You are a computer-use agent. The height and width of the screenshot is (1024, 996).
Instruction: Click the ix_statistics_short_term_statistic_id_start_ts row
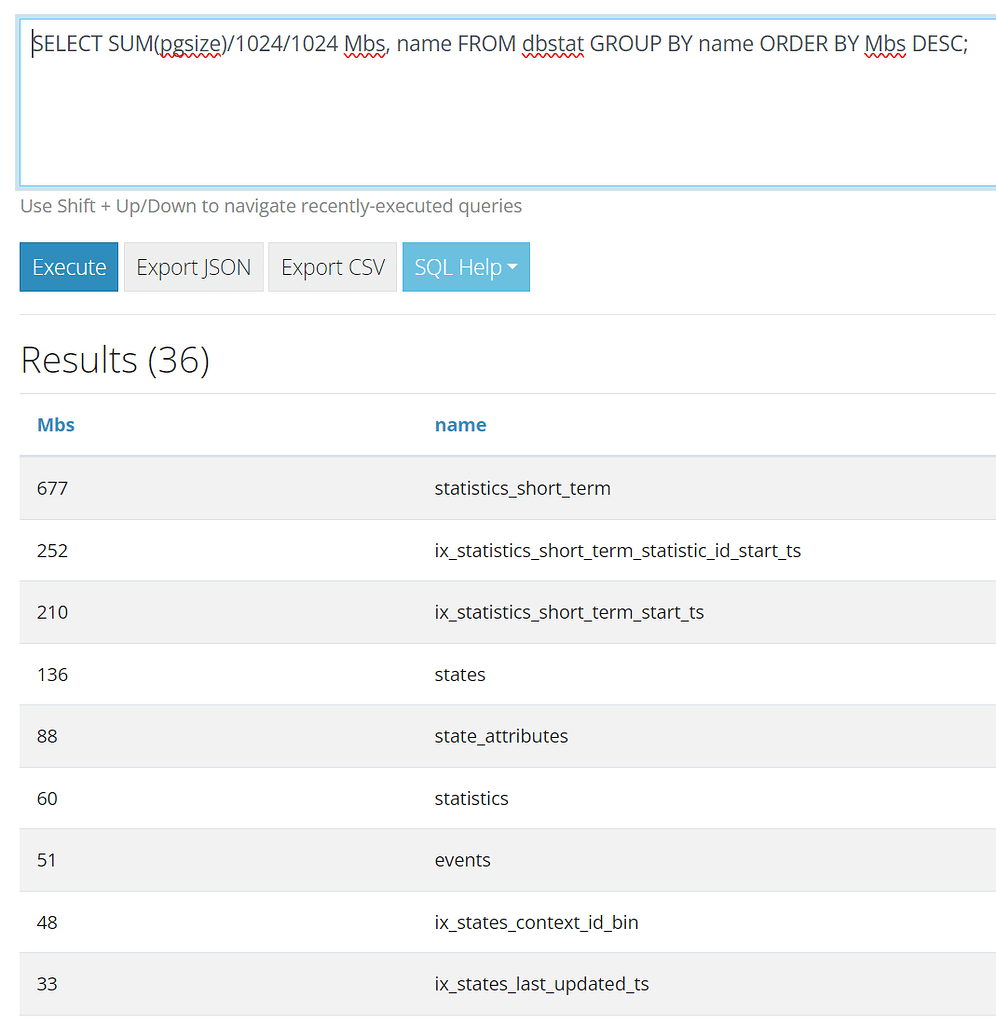click(617, 550)
